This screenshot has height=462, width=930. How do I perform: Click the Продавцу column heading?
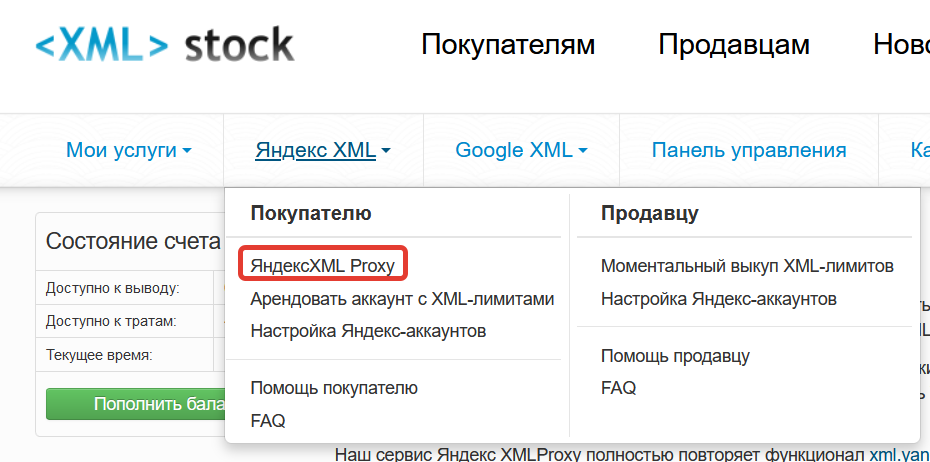pyautogui.click(x=650, y=213)
